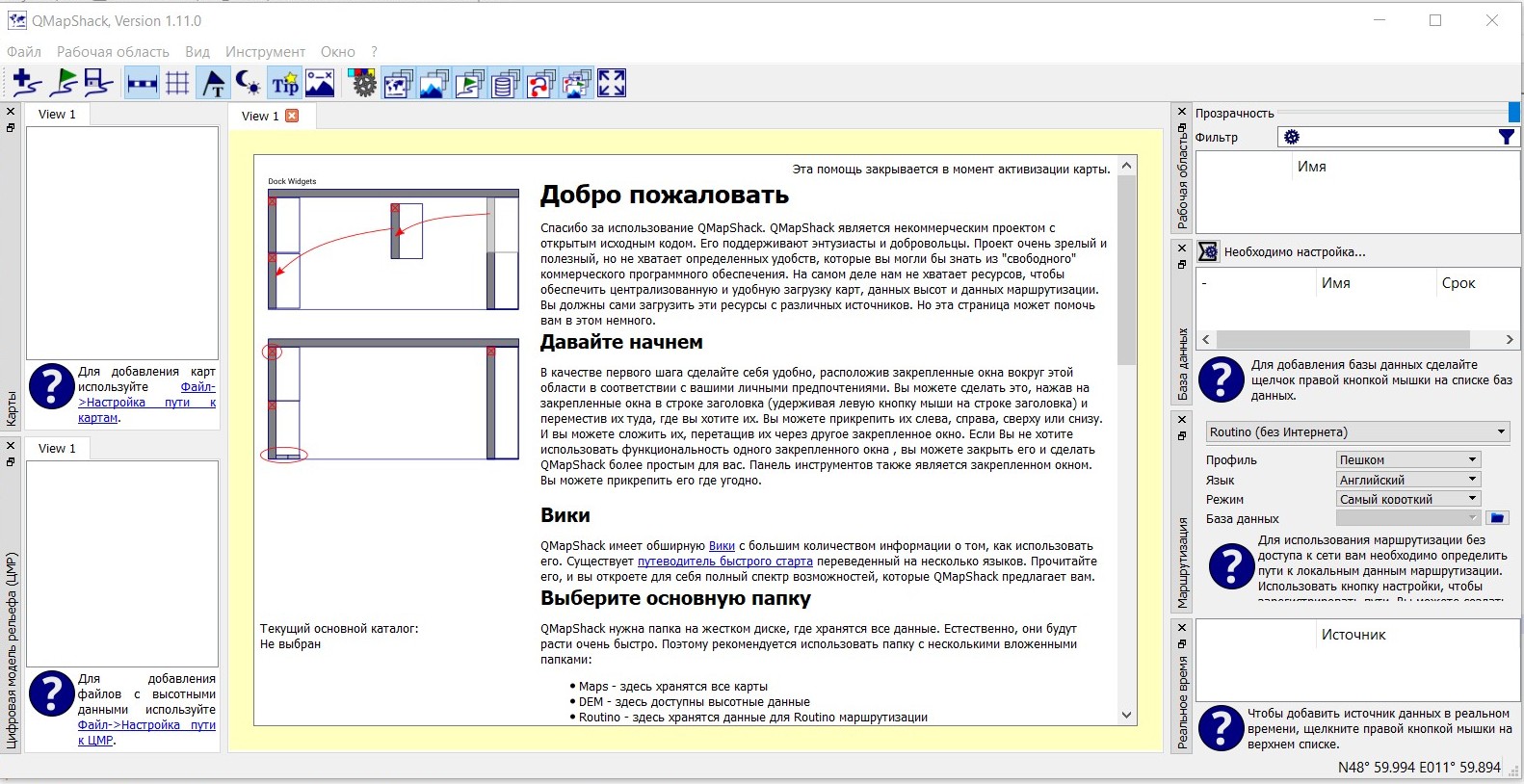Toggle the routing dock window button
This screenshot has width=1524, height=784.
[x=540, y=84]
